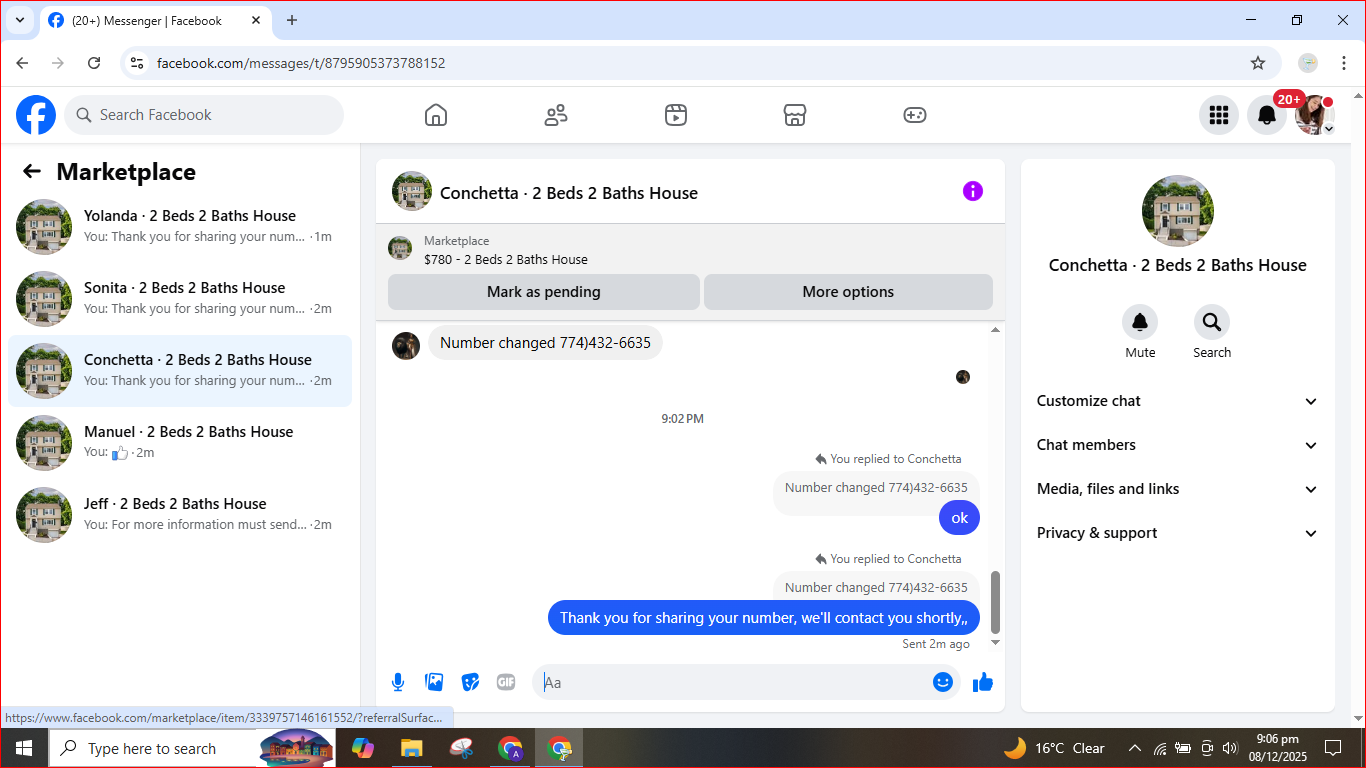Open the emoji picker in the message box
Screen dimensions: 1366x768
click(943, 682)
